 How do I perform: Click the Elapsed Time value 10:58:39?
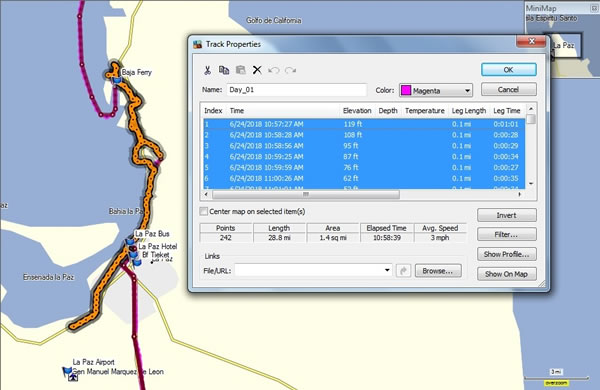click(386, 238)
